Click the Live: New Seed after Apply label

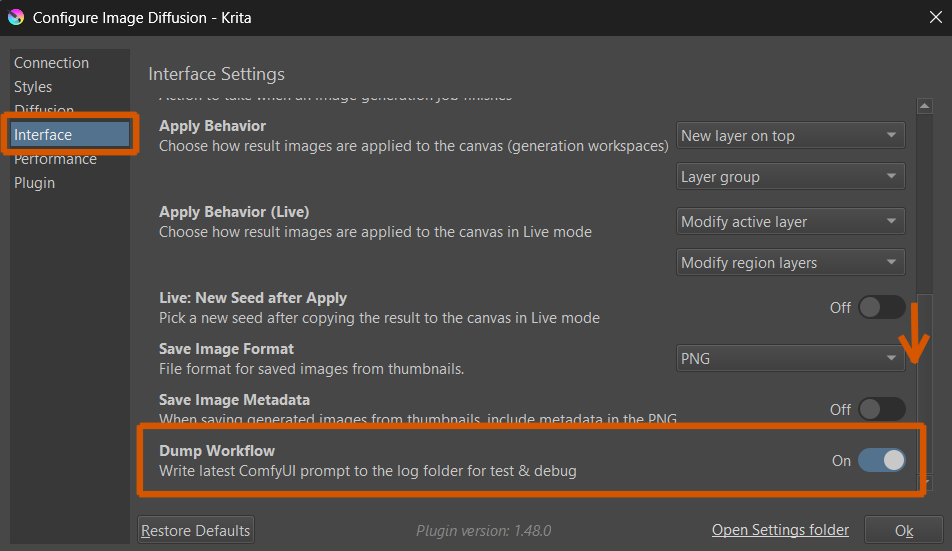(253, 298)
